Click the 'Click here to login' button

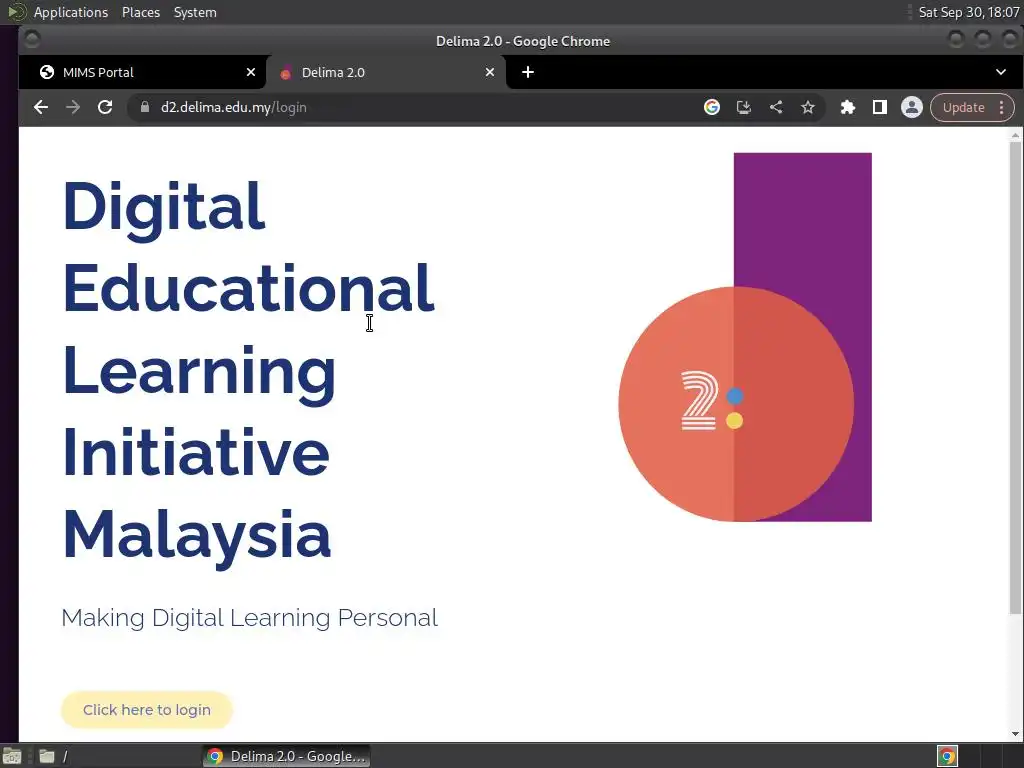[147, 710]
